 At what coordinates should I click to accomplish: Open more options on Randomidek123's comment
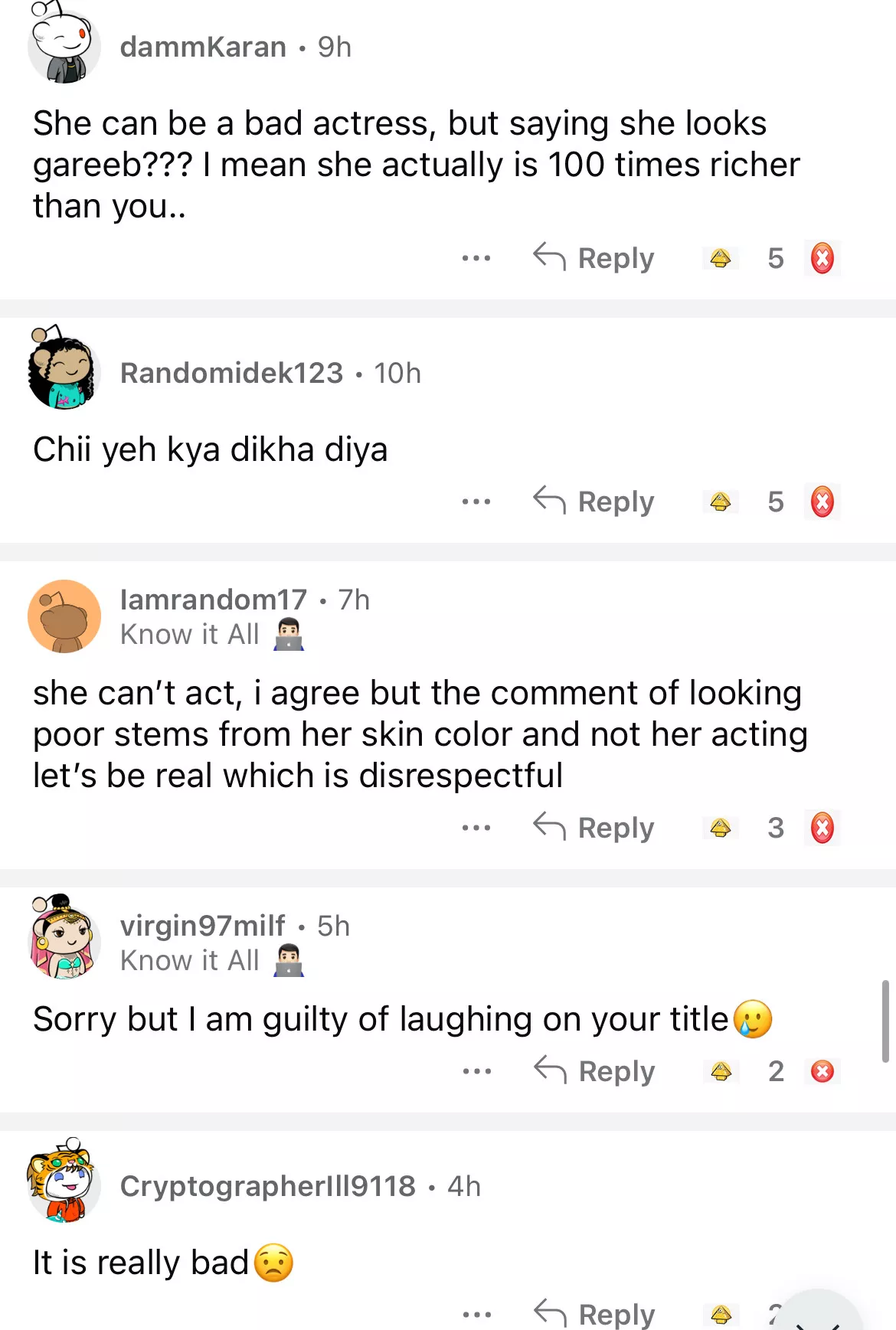476,502
